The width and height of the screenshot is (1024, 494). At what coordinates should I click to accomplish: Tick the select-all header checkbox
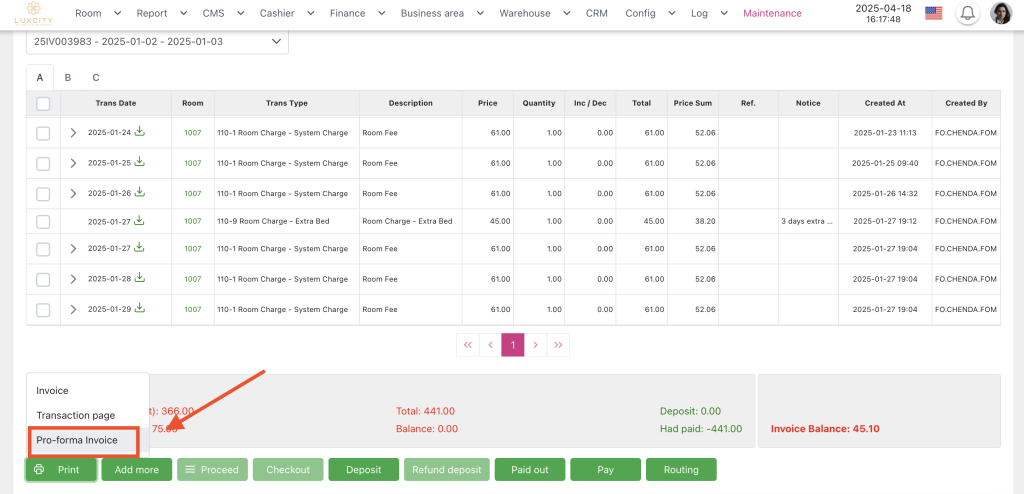tap(43, 103)
